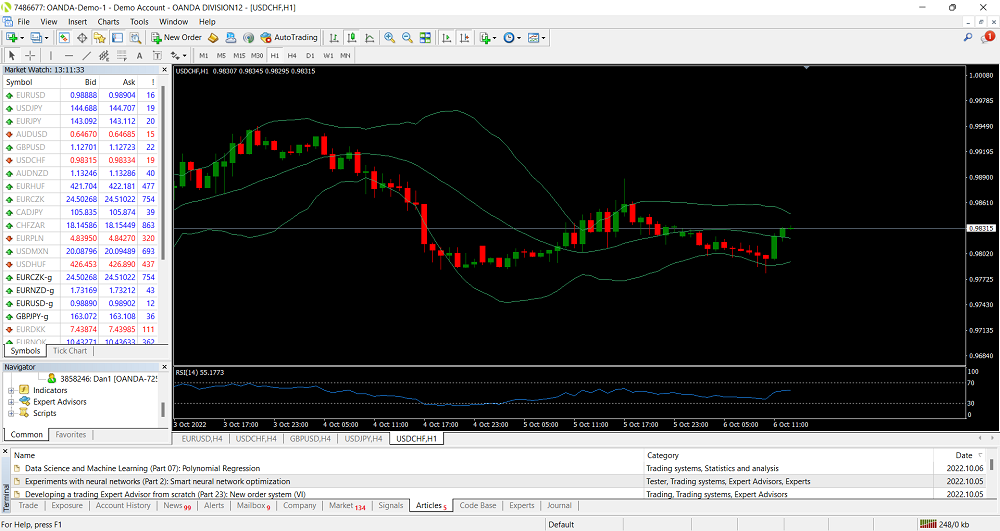Select the Equidistant Channel tool

pos(104,55)
